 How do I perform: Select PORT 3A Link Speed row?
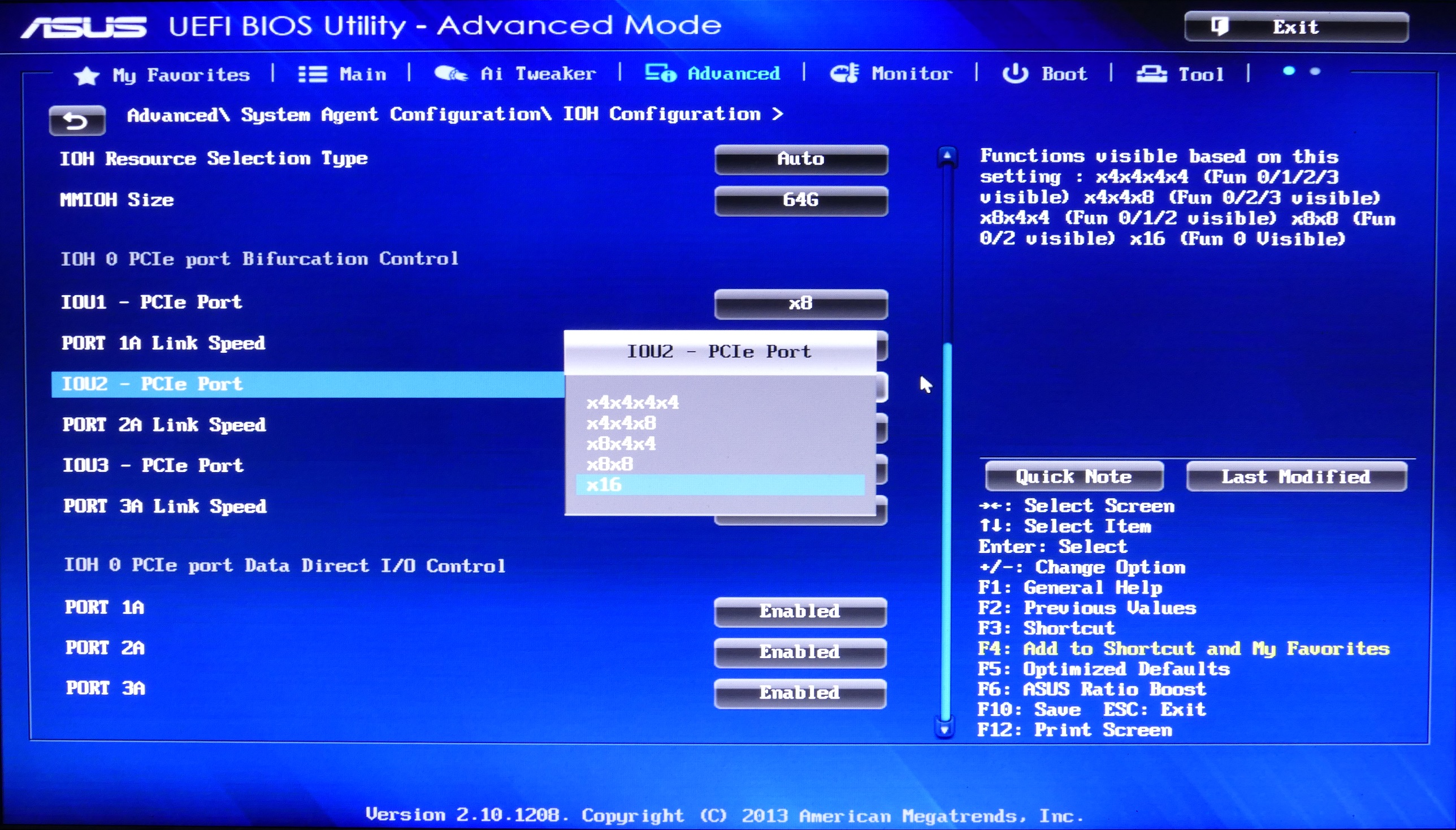(164, 506)
